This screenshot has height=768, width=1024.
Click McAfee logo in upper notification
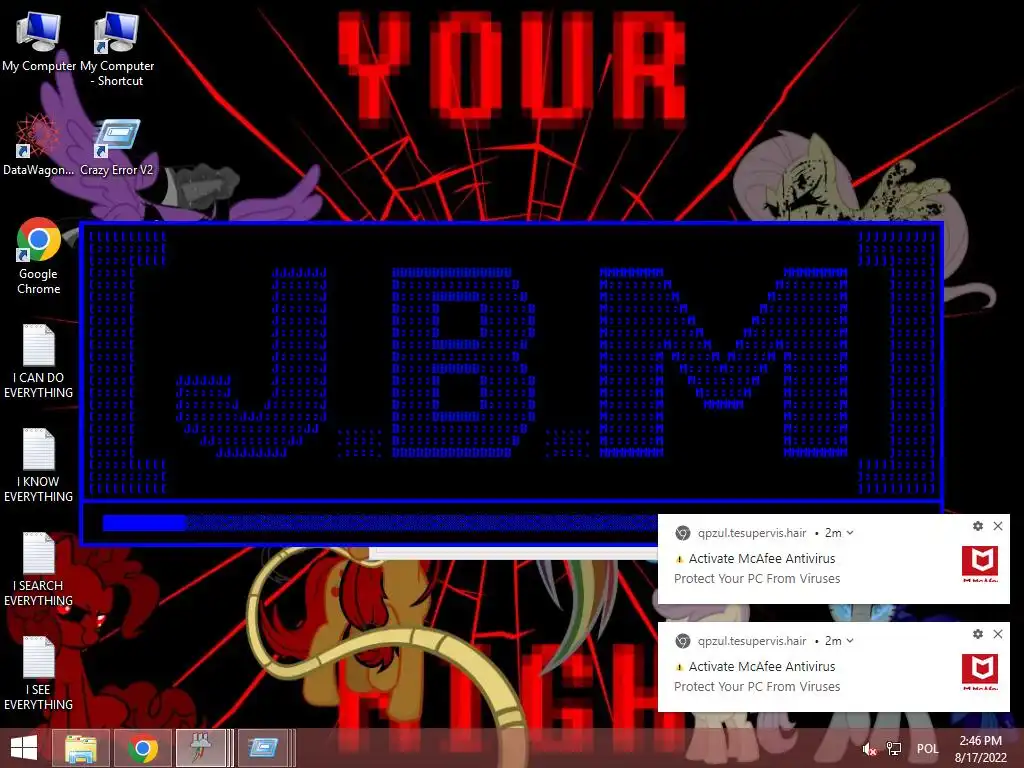point(980,564)
